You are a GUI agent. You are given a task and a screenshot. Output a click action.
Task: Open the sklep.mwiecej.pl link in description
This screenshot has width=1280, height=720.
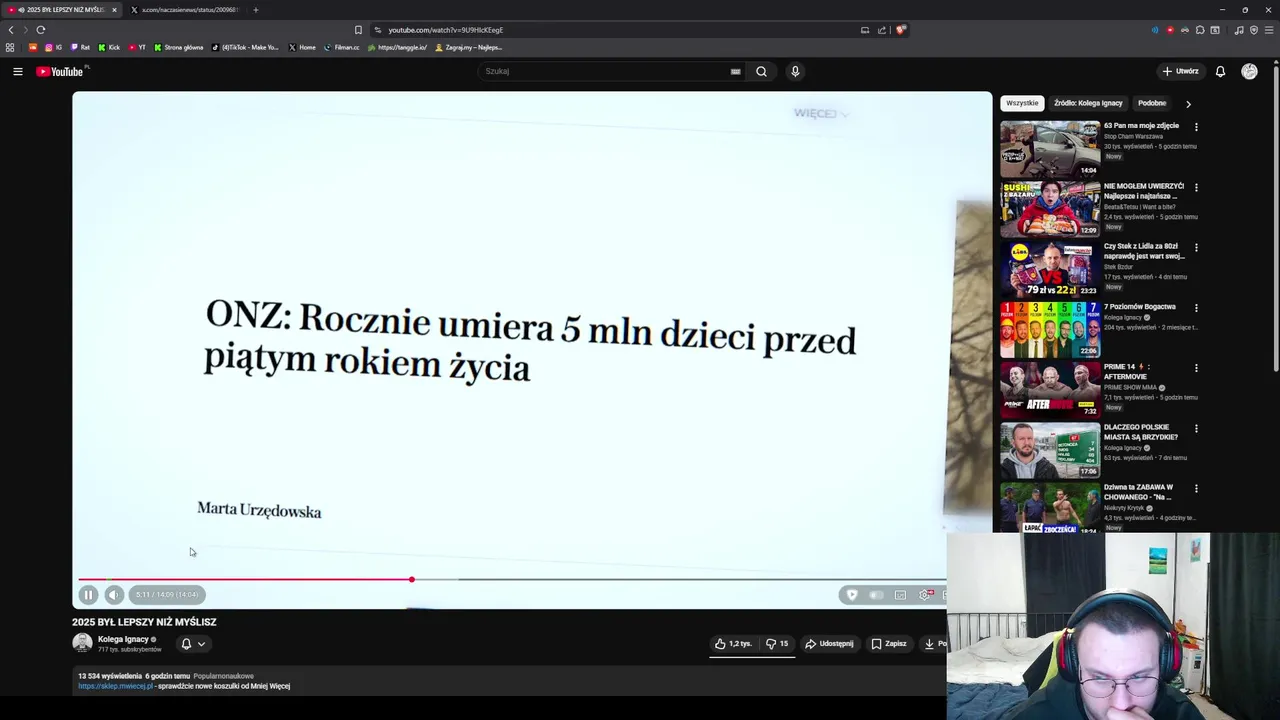[115, 686]
